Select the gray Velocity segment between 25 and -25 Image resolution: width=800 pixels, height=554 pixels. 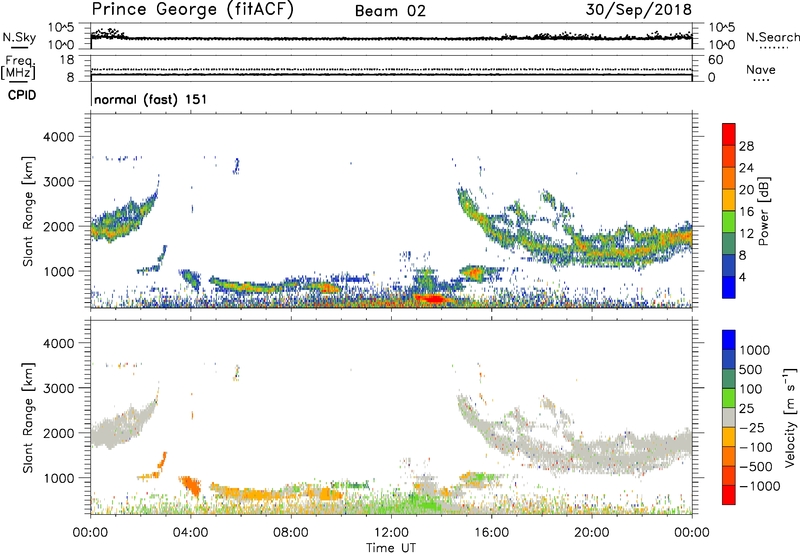729,417
